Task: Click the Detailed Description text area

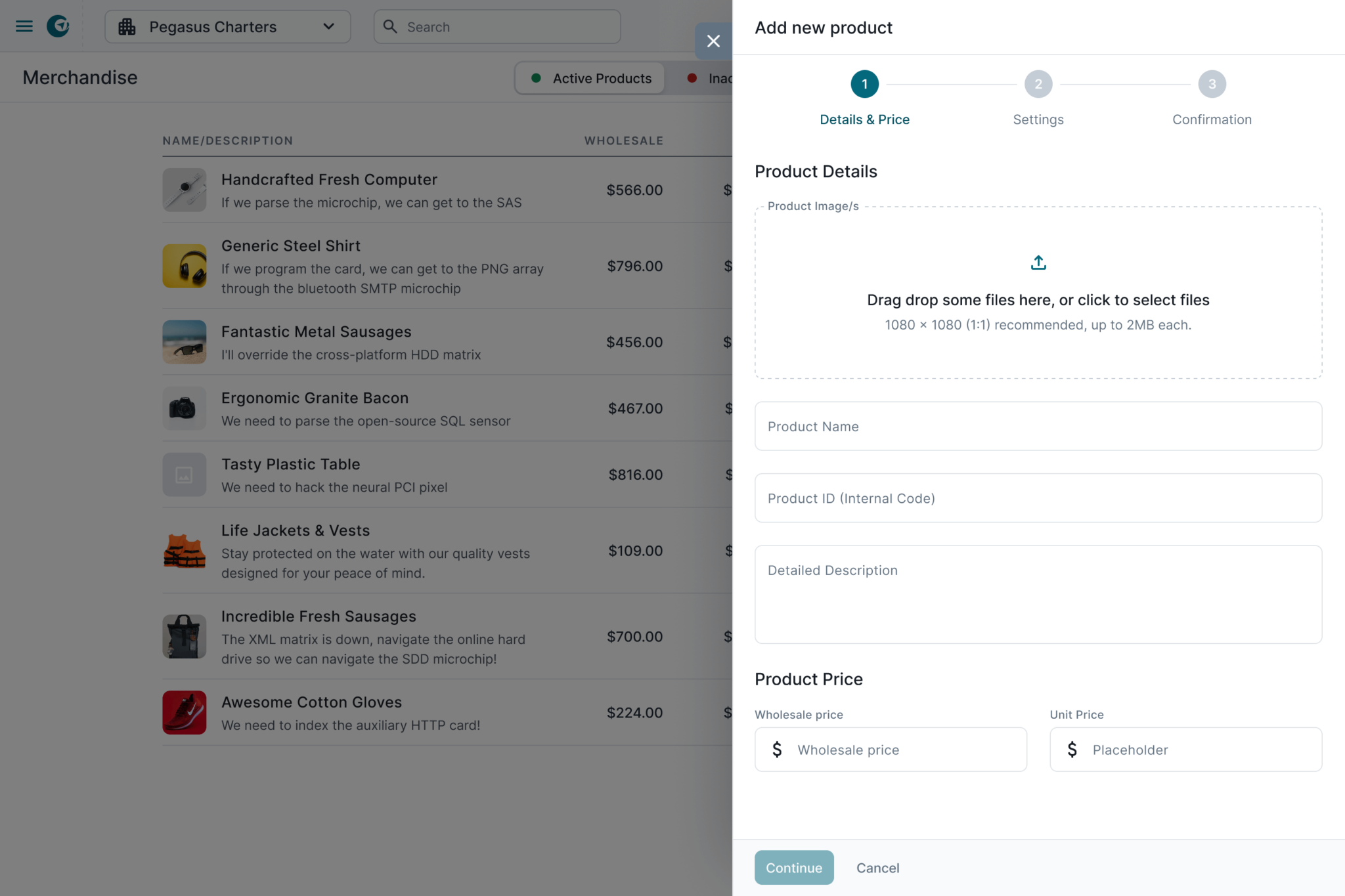Action: coord(1038,594)
